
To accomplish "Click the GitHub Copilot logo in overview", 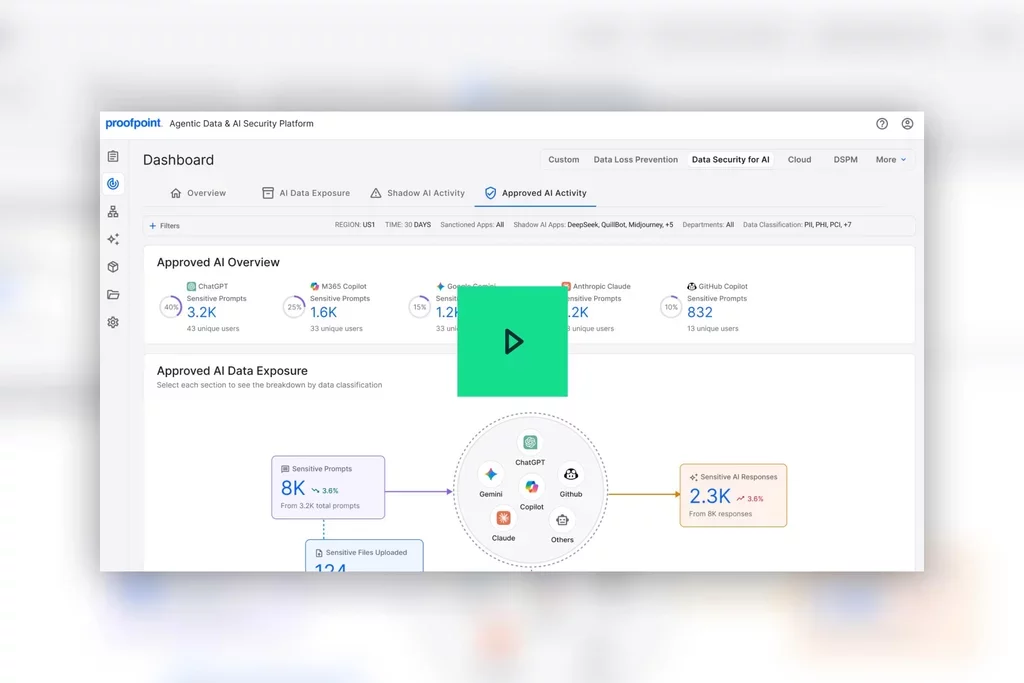I will [692, 286].
